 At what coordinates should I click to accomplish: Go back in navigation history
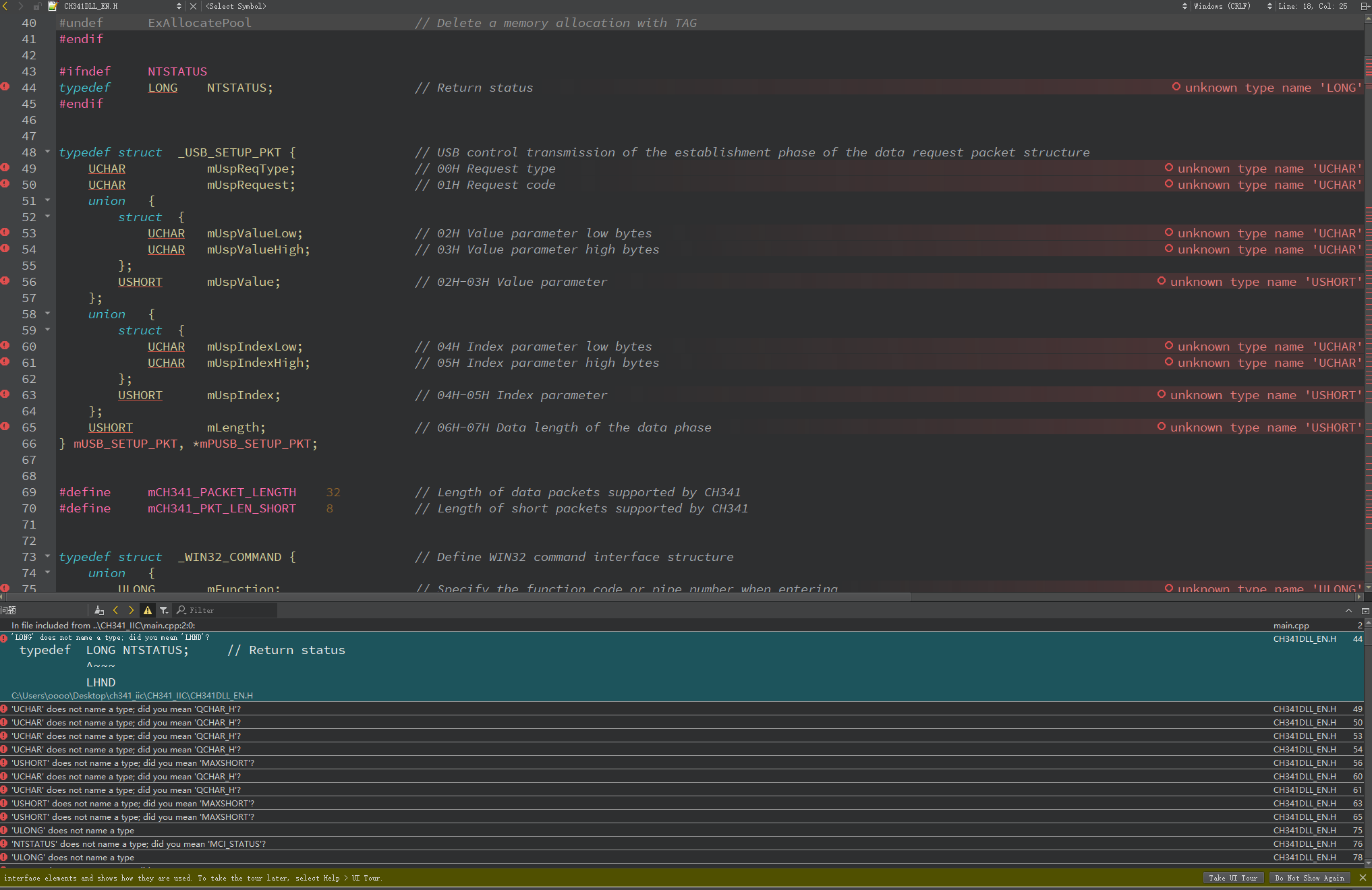[x=5, y=6]
